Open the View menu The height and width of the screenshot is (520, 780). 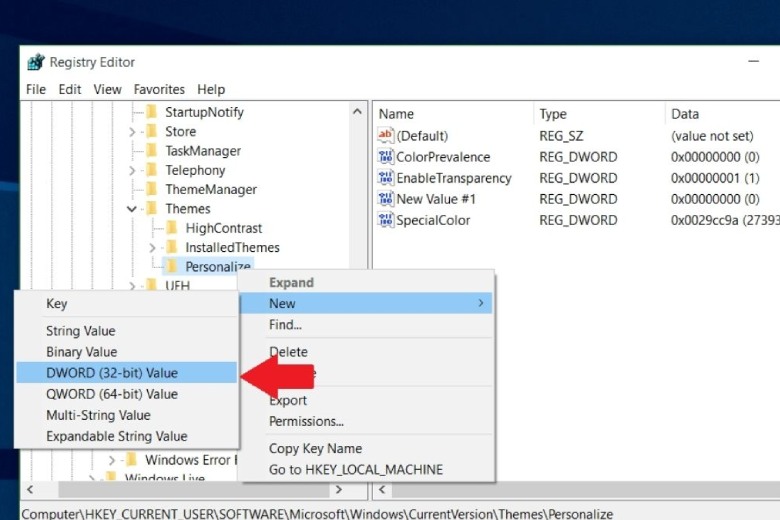107,90
